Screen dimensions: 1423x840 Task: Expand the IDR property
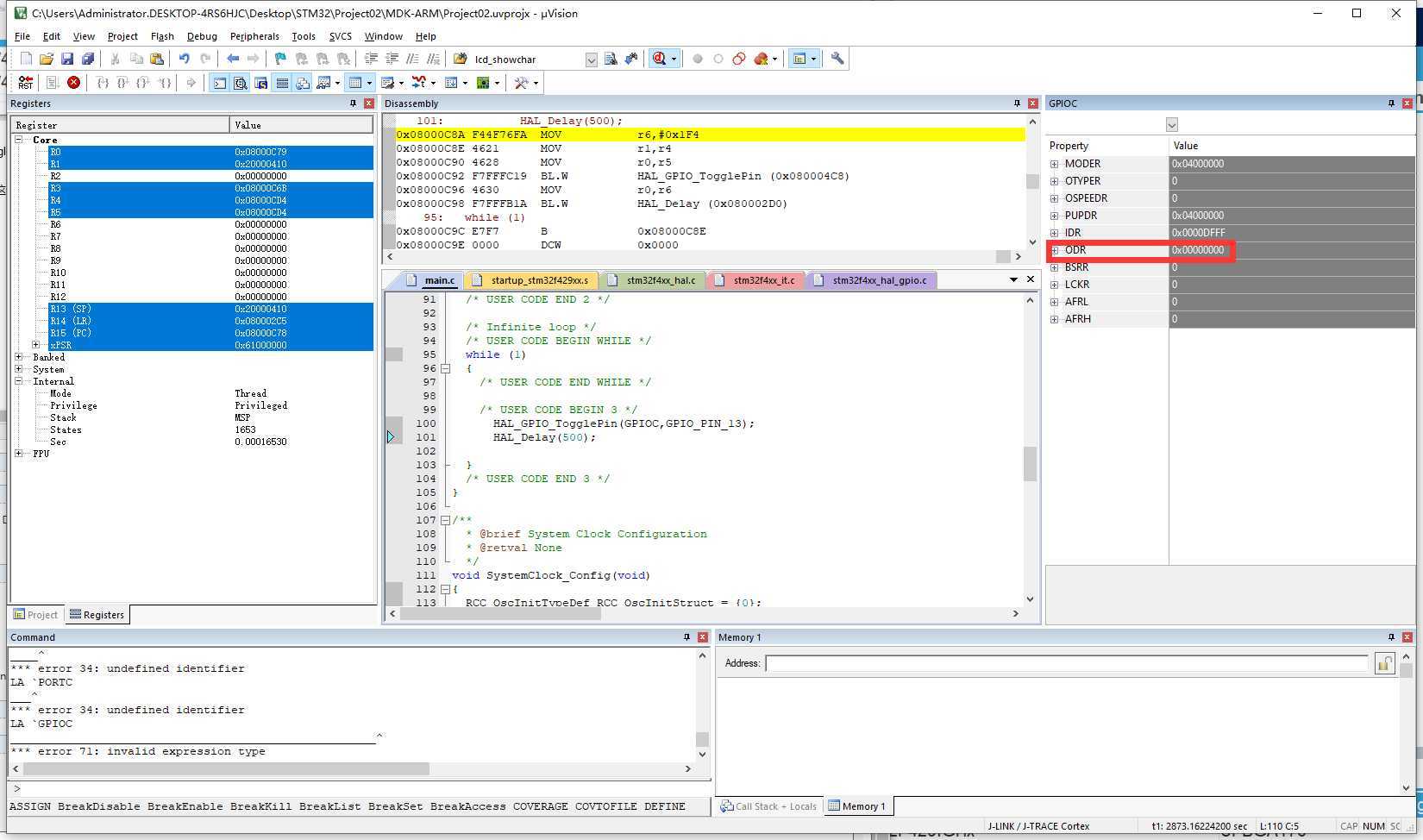[x=1054, y=233]
